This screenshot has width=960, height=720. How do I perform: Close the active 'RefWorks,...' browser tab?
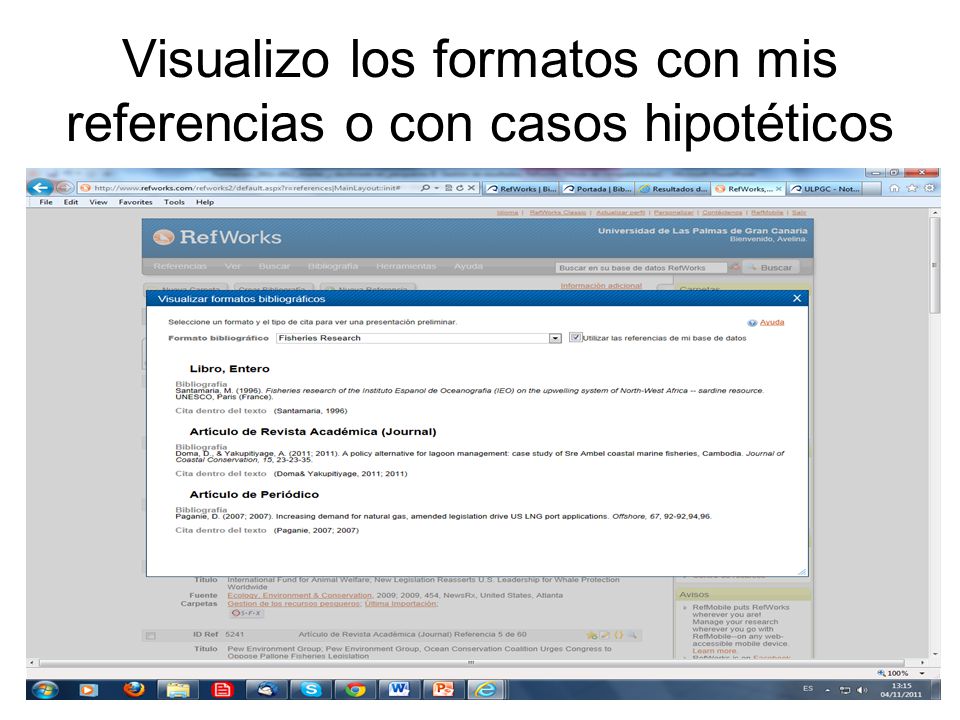779,189
